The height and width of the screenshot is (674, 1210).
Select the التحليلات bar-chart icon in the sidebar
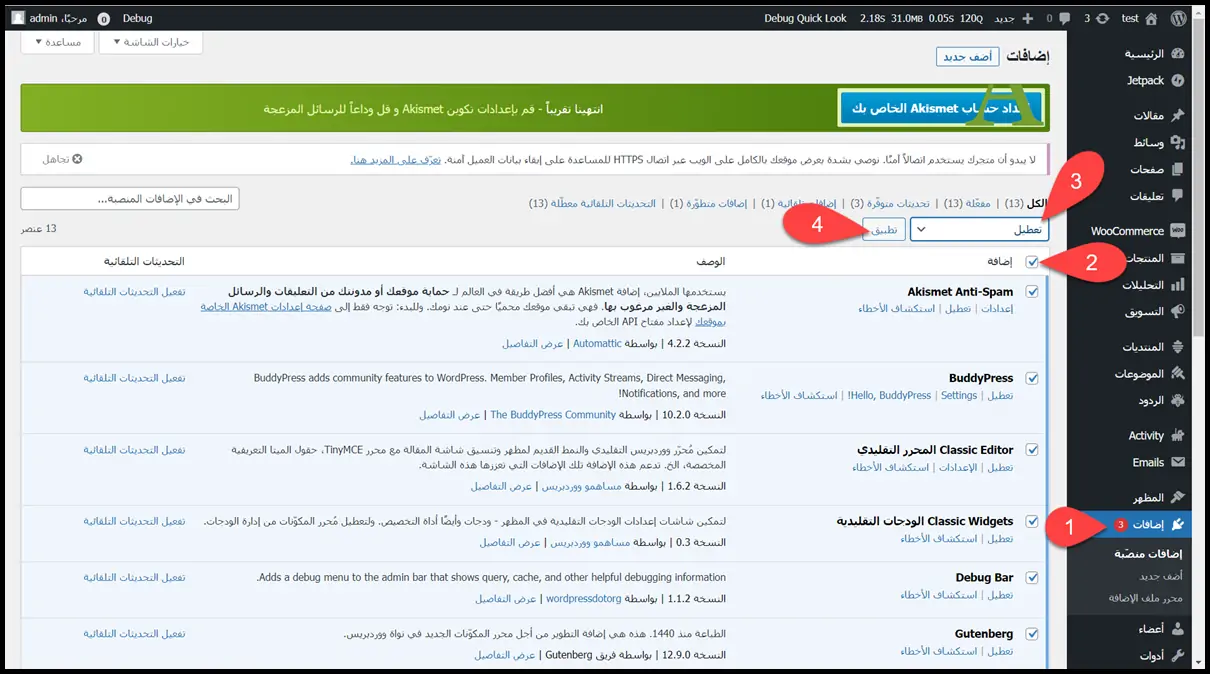(x=1178, y=285)
